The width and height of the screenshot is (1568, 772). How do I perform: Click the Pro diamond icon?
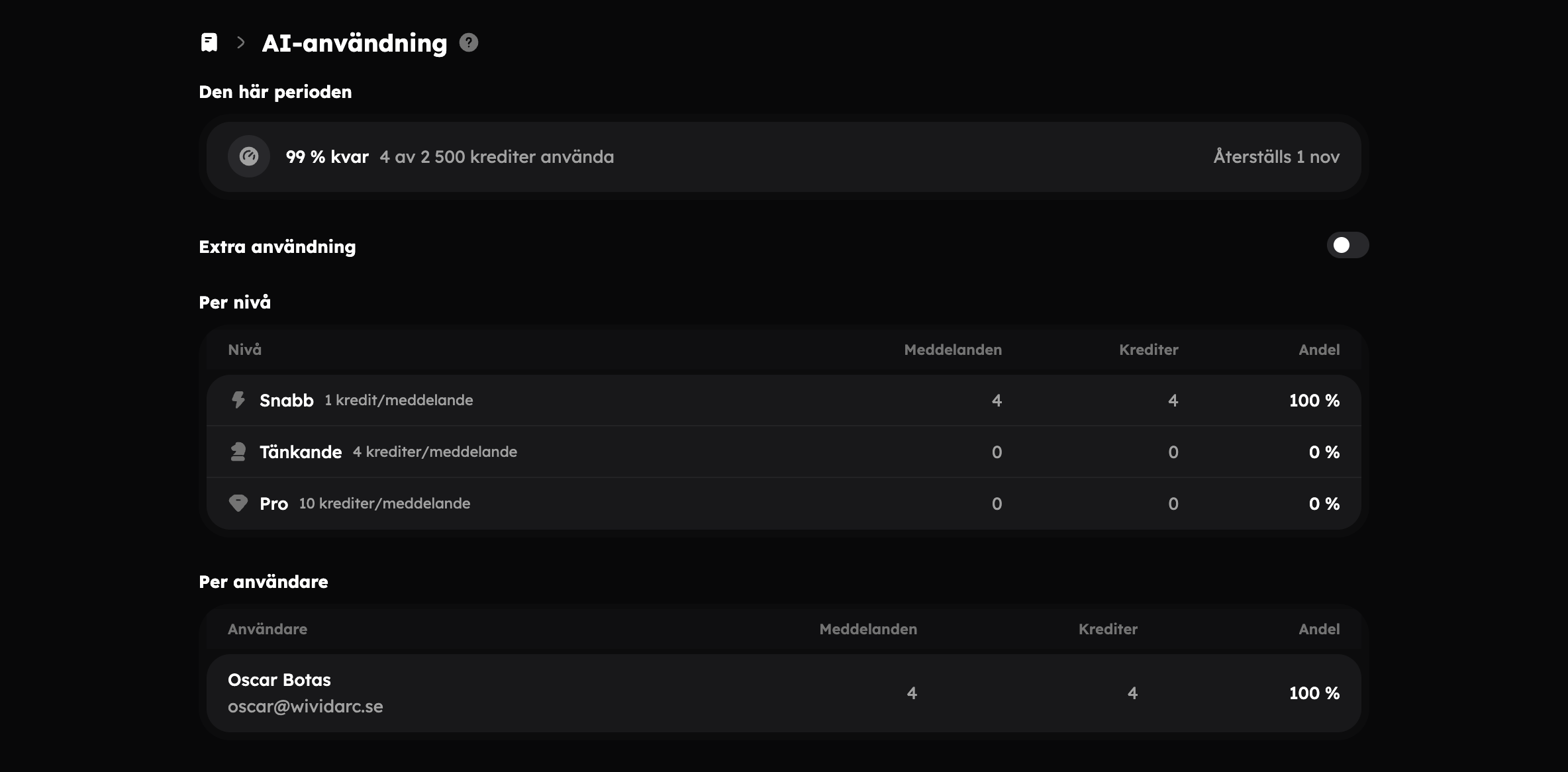238,503
